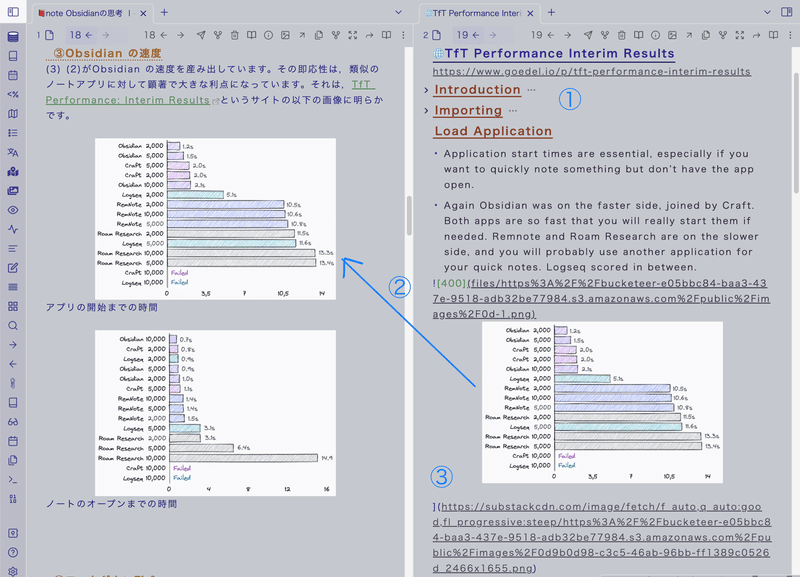This screenshot has width=800, height=577.
Task: Open the image gallery ribbon icon
Action: (x=13, y=191)
